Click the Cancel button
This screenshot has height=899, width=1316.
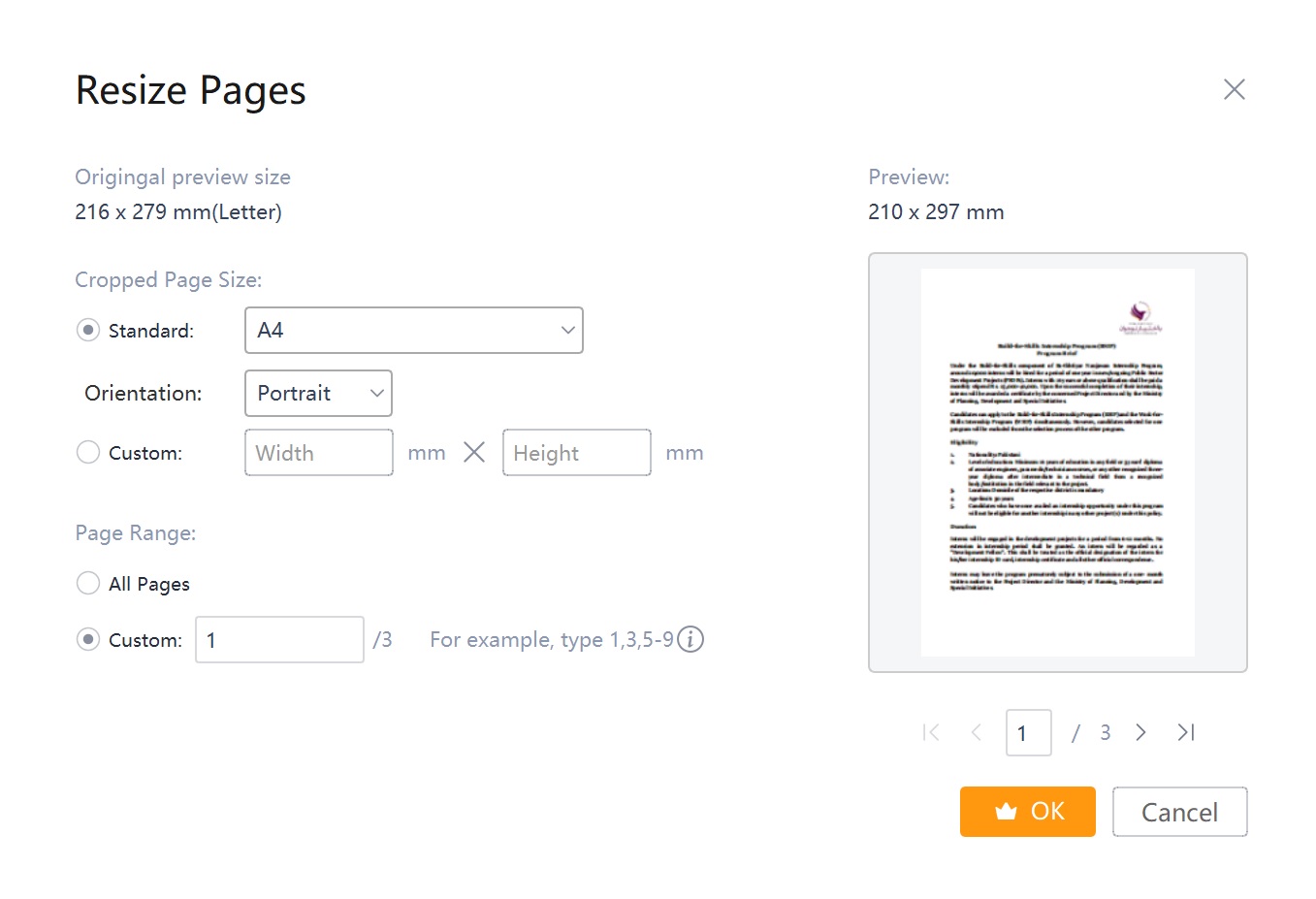1179,812
